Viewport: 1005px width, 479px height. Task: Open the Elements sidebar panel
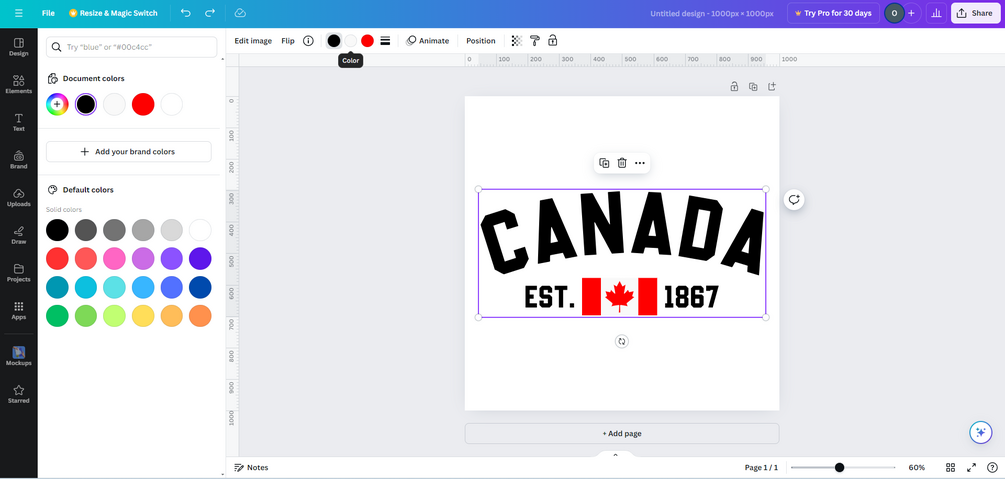(19, 85)
